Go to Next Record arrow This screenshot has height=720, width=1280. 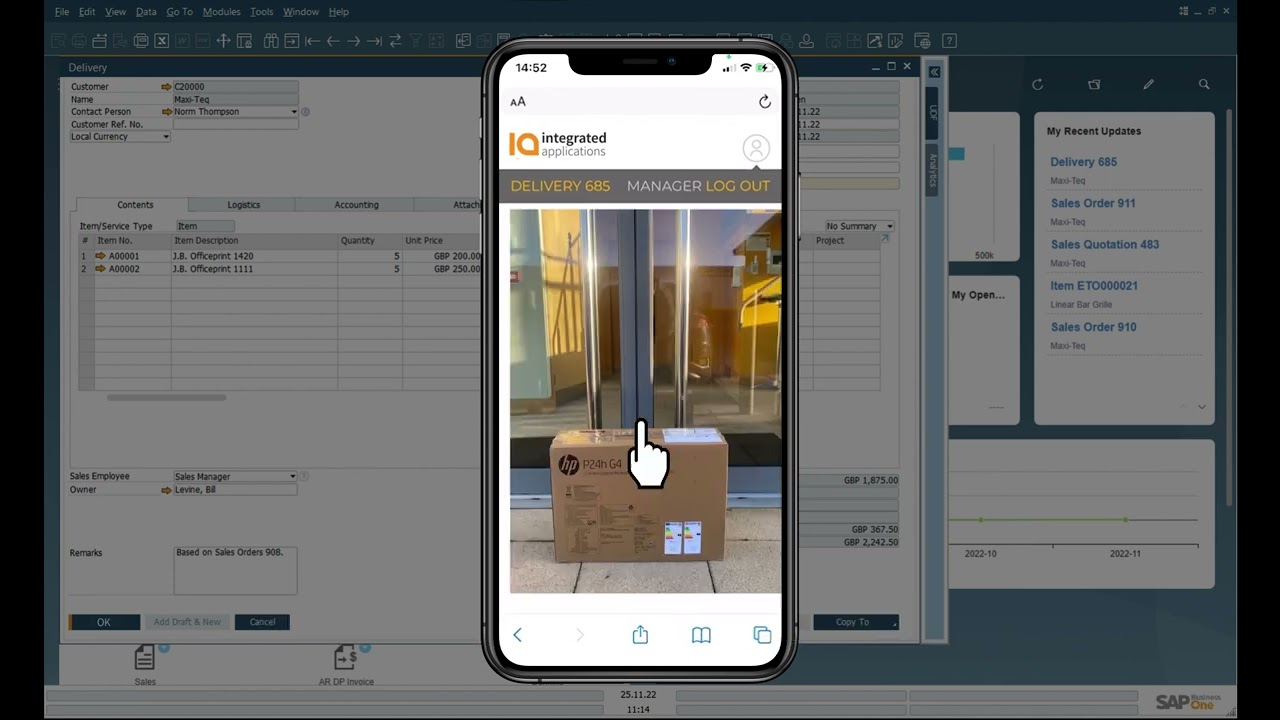pyautogui.click(x=353, y=41)
